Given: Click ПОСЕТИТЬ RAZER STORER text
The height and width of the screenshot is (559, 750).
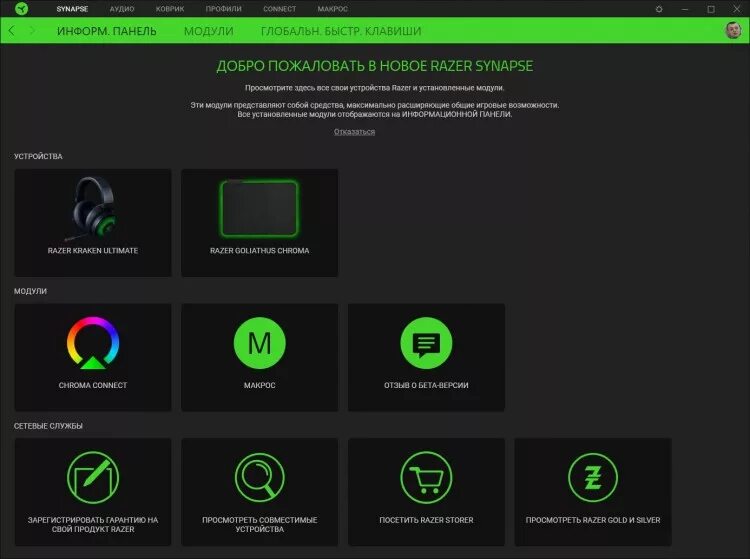Looking at the screenshot, I should (x=426, y=520).
